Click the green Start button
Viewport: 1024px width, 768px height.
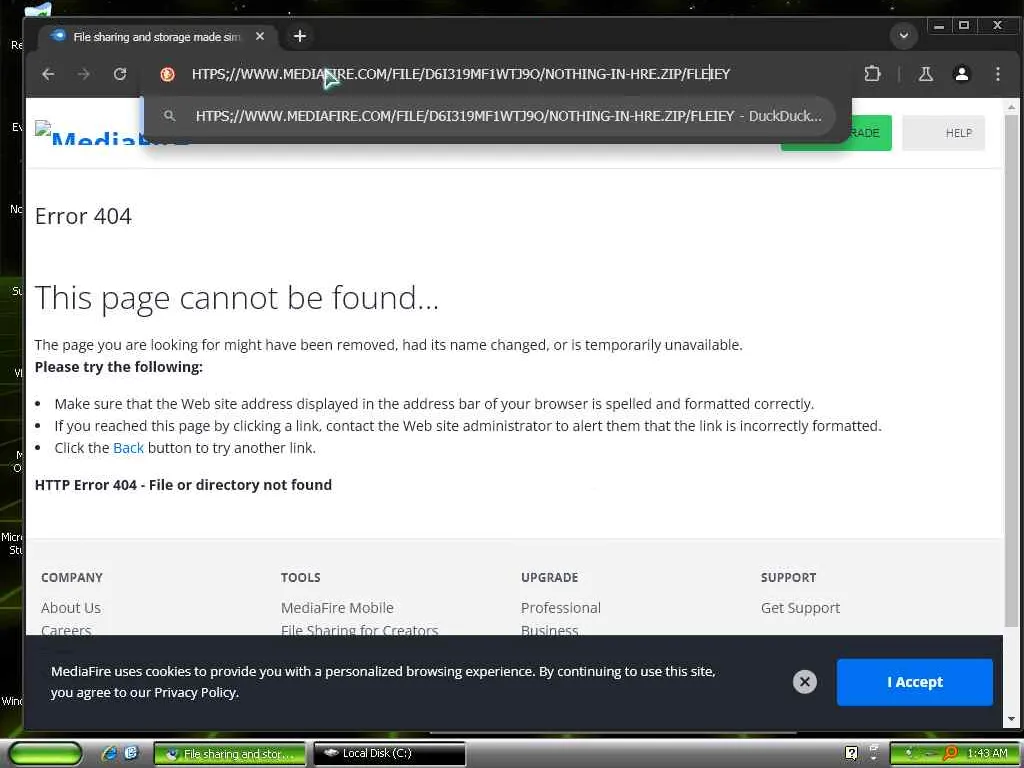46,754
